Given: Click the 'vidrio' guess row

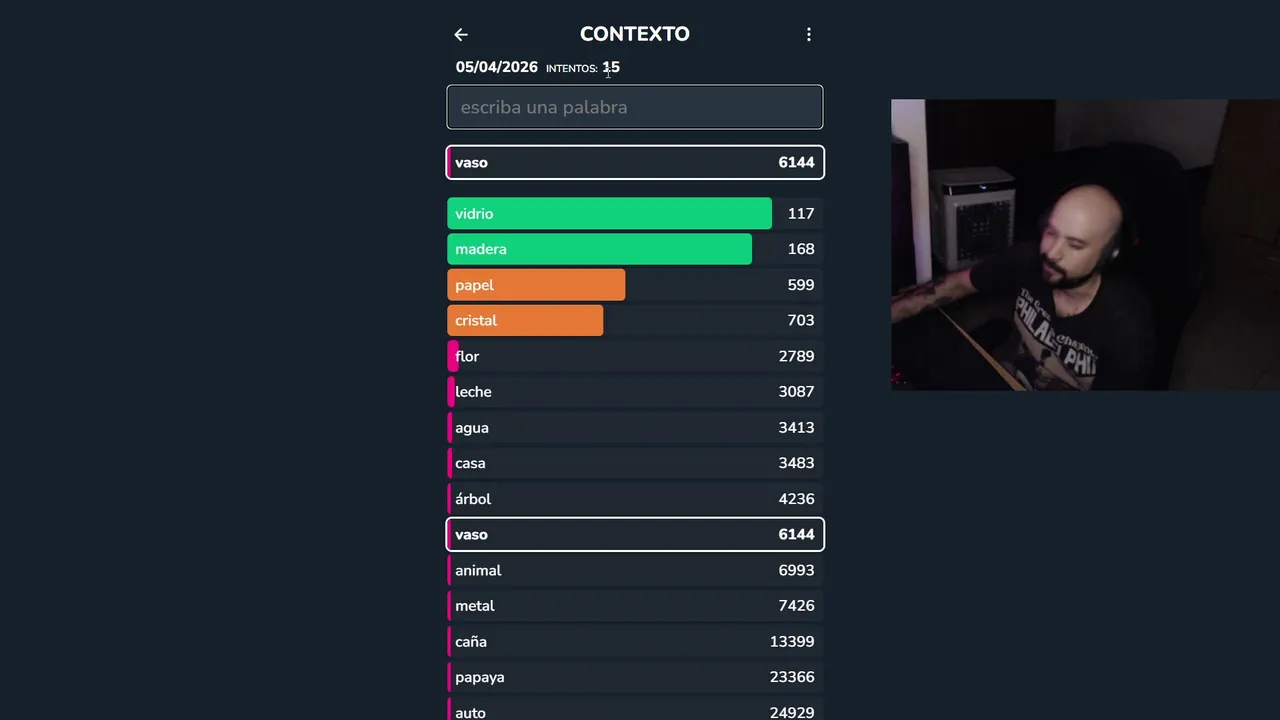Looking at the screenshot, I should pyautogui.click(x=635, y=214).
